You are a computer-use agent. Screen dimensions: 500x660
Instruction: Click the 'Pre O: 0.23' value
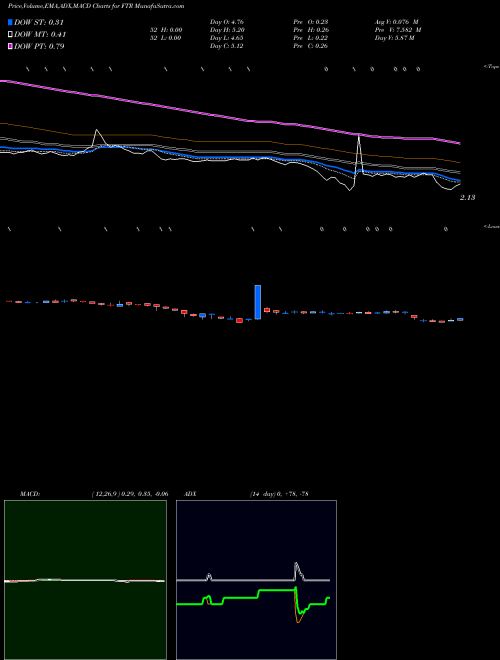(311, 22)
